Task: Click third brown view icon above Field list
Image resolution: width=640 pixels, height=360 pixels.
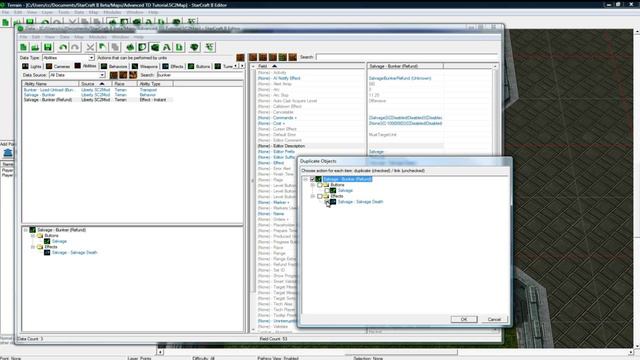Action: pyautogui.click(x=273, y=57)
